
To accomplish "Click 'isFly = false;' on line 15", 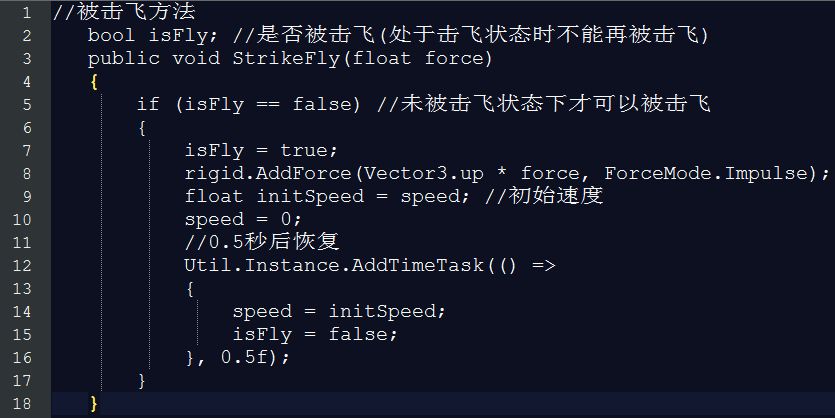I will coord(315,334).
